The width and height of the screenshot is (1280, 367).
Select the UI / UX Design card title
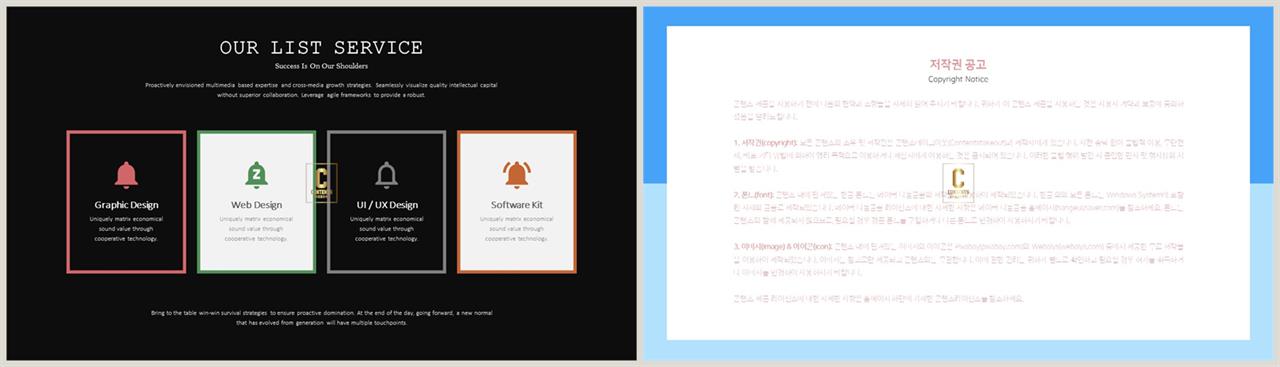click(x=387, y=205)
